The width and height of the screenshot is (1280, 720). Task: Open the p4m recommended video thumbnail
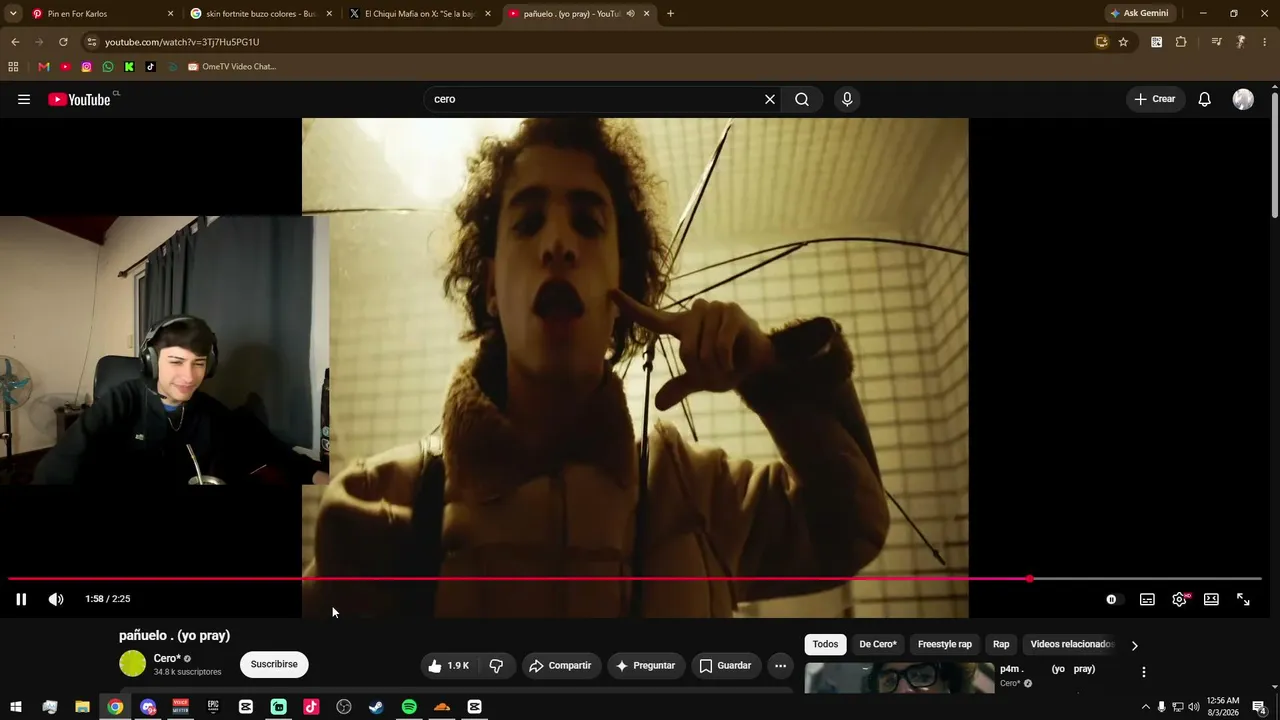899,678
